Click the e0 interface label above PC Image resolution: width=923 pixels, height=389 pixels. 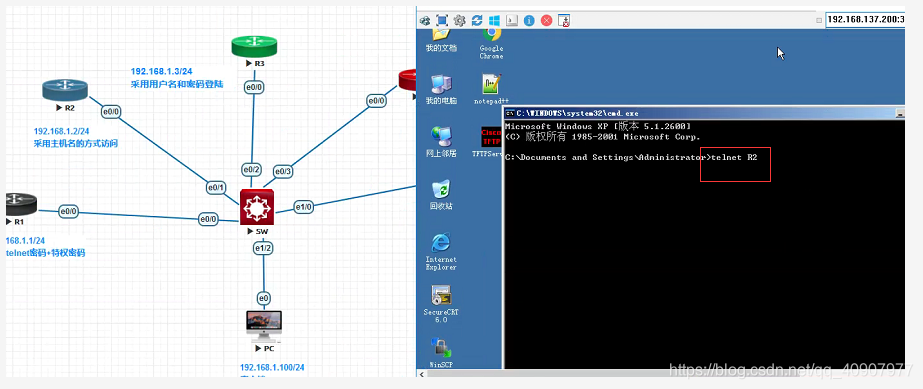tap(264, 298)
